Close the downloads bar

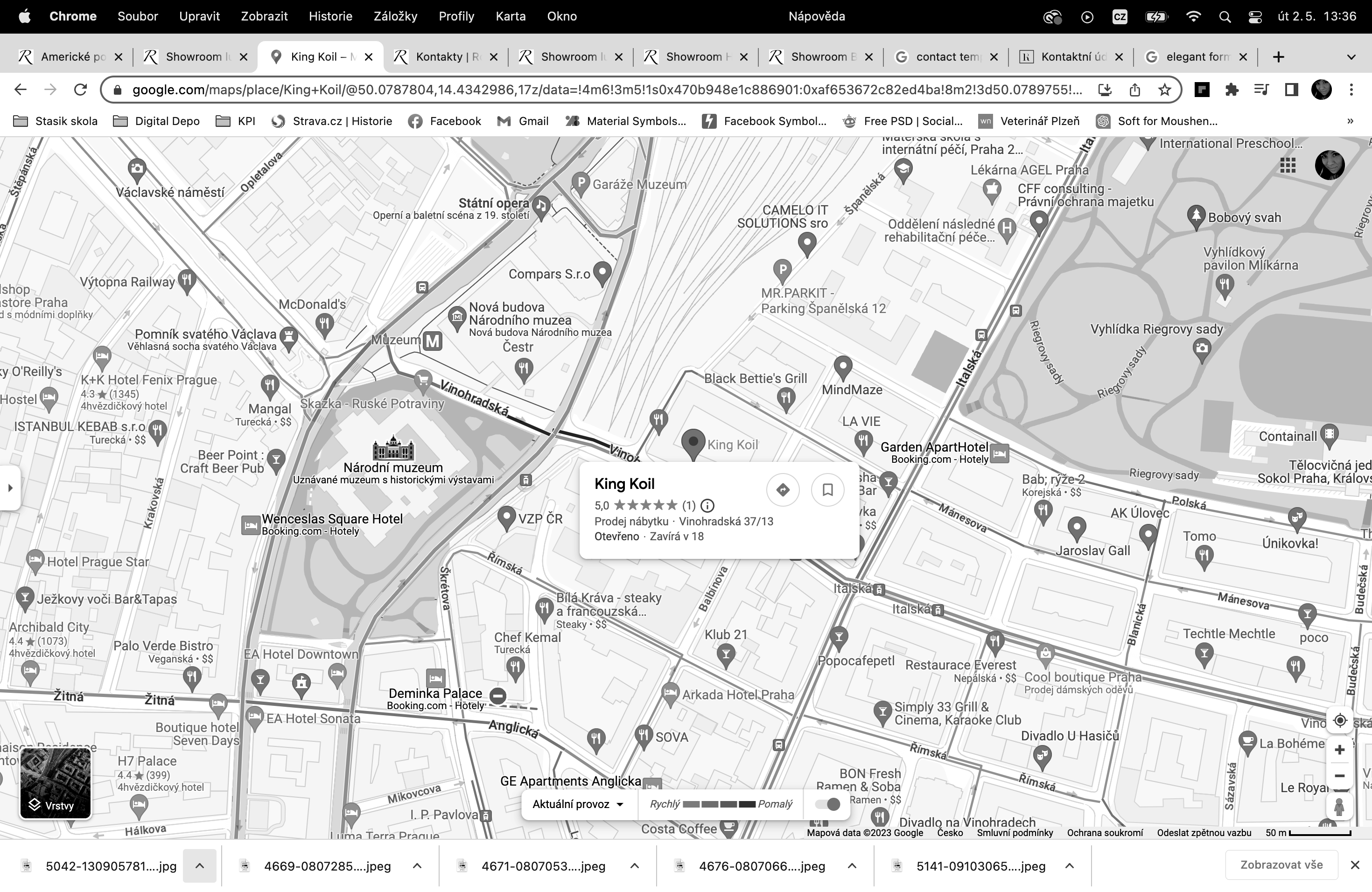(x=1355, y=865)
